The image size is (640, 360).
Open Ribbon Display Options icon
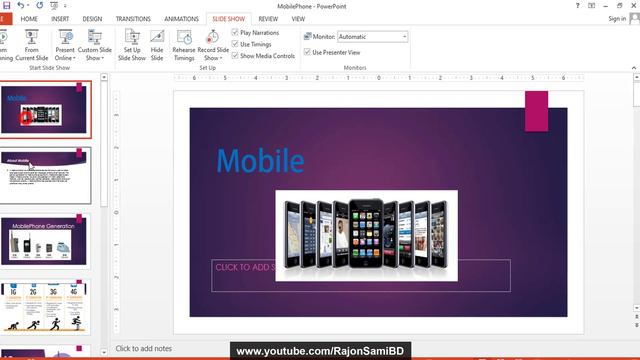[x=591, y=6]
